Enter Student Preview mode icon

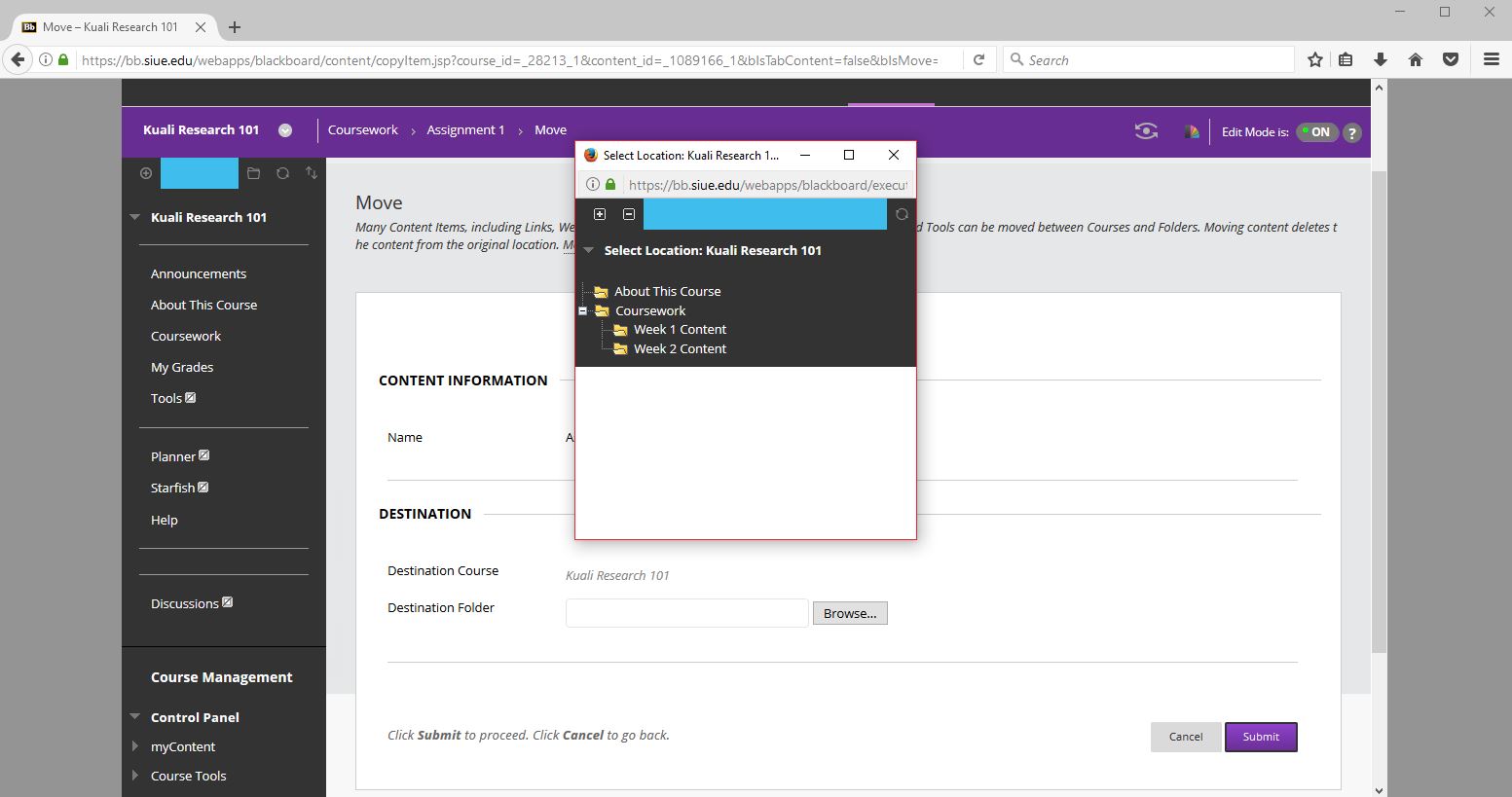1146,131
